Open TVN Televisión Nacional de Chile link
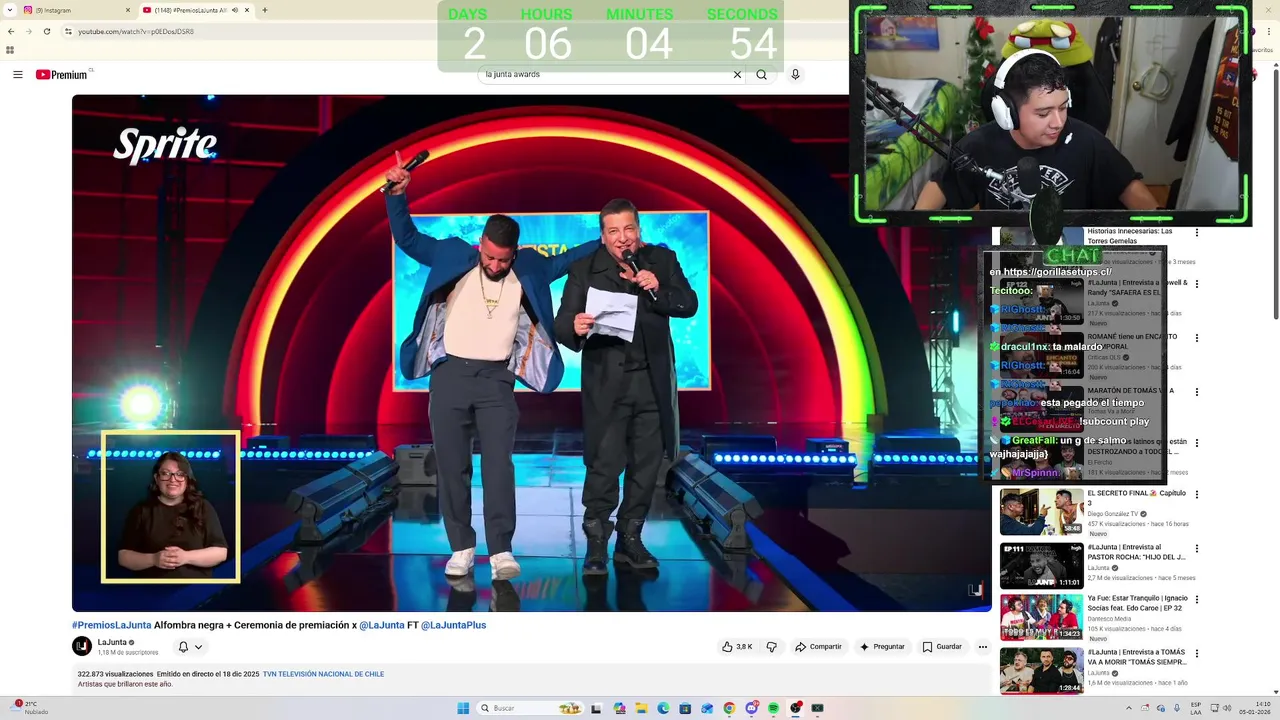 point(323,674)
